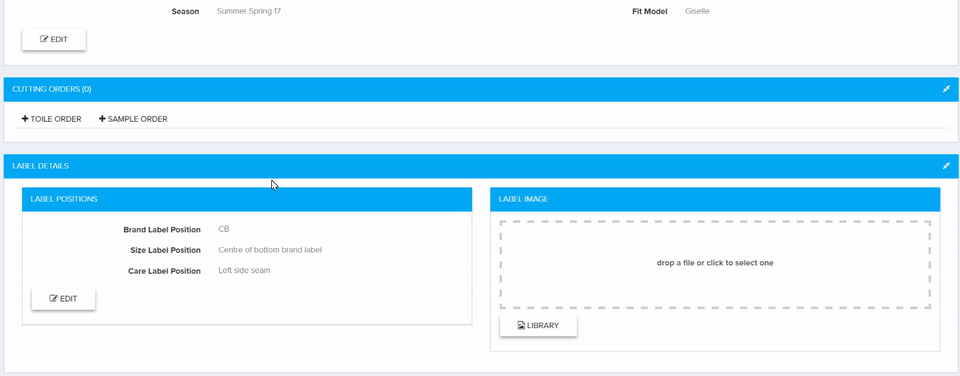Click the 'CB' brand label position value
This screenshot has height=376, width=960.
(224, 230)
